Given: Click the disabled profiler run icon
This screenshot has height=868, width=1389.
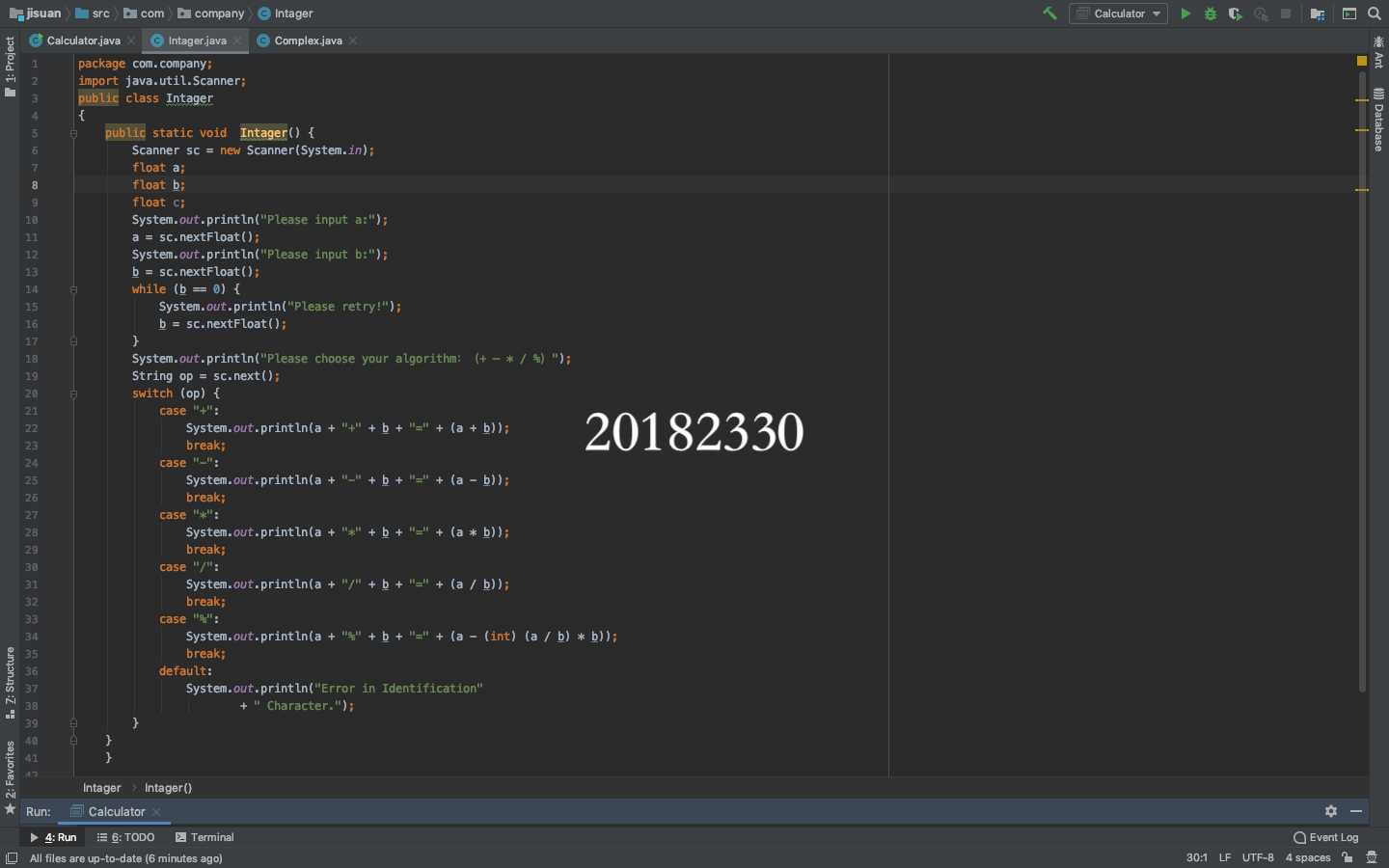Looking at the screenshot, I should (x=1261, y=14).
